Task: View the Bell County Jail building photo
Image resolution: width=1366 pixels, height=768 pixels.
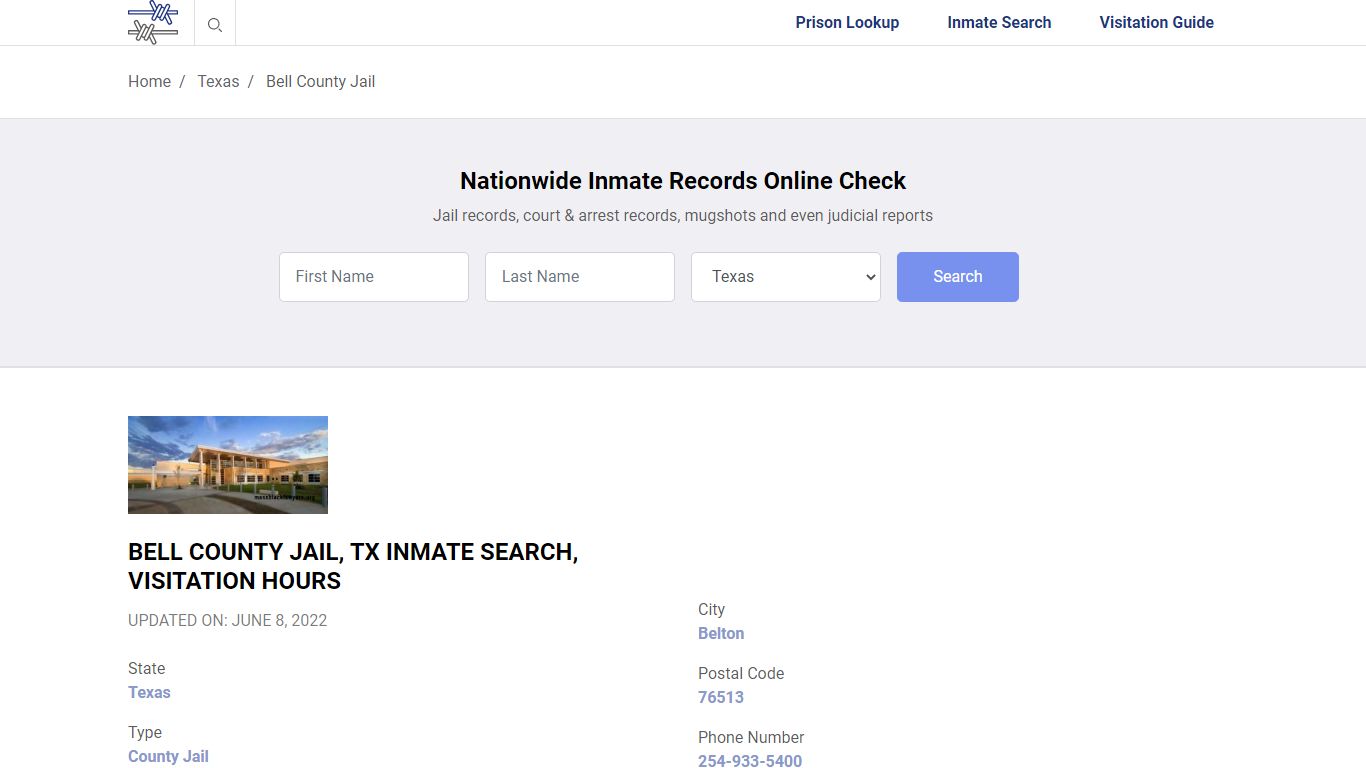Action: pyautogui.click(x=228, y=465)
